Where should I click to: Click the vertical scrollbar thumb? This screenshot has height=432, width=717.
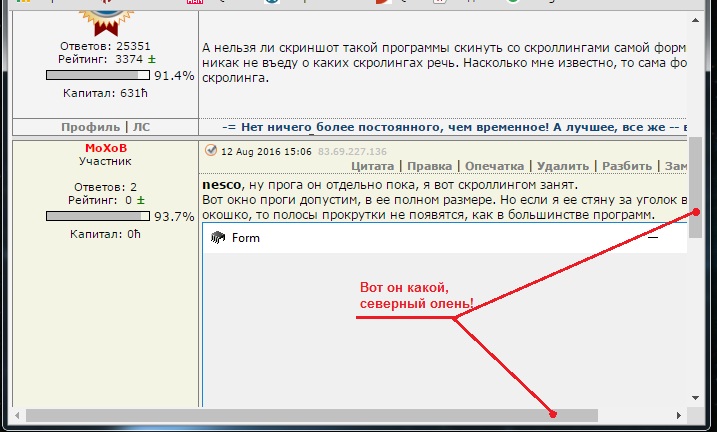pos(695,187)
